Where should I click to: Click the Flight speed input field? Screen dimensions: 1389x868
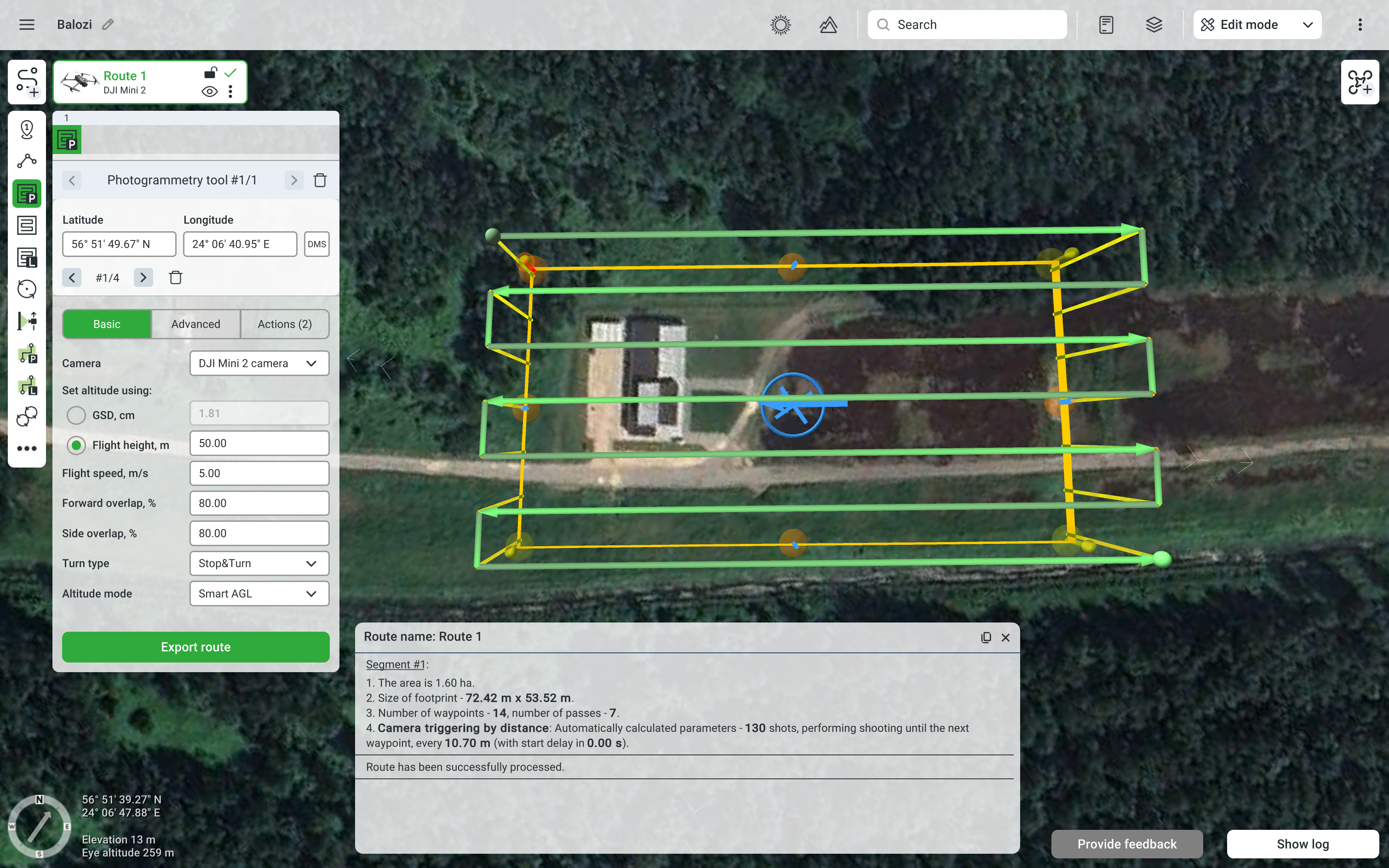click(x=259, y=473)
